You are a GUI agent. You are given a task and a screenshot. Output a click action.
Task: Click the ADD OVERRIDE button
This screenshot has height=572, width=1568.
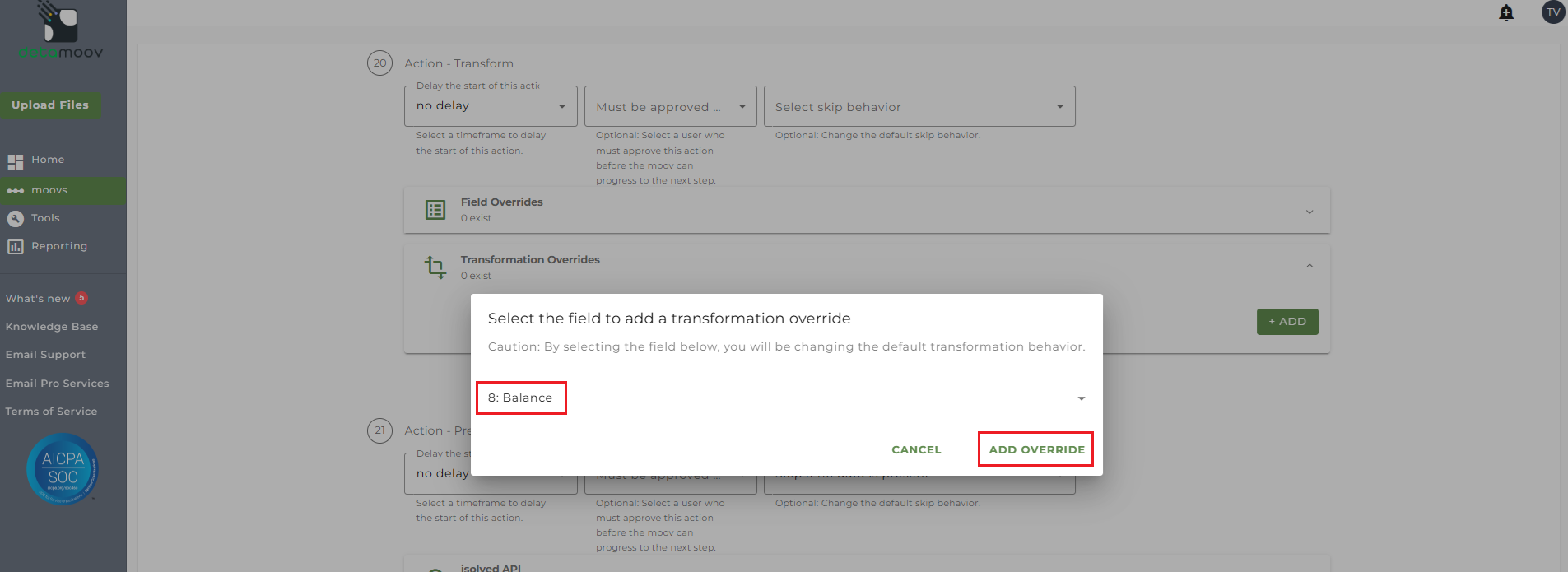1036,449
